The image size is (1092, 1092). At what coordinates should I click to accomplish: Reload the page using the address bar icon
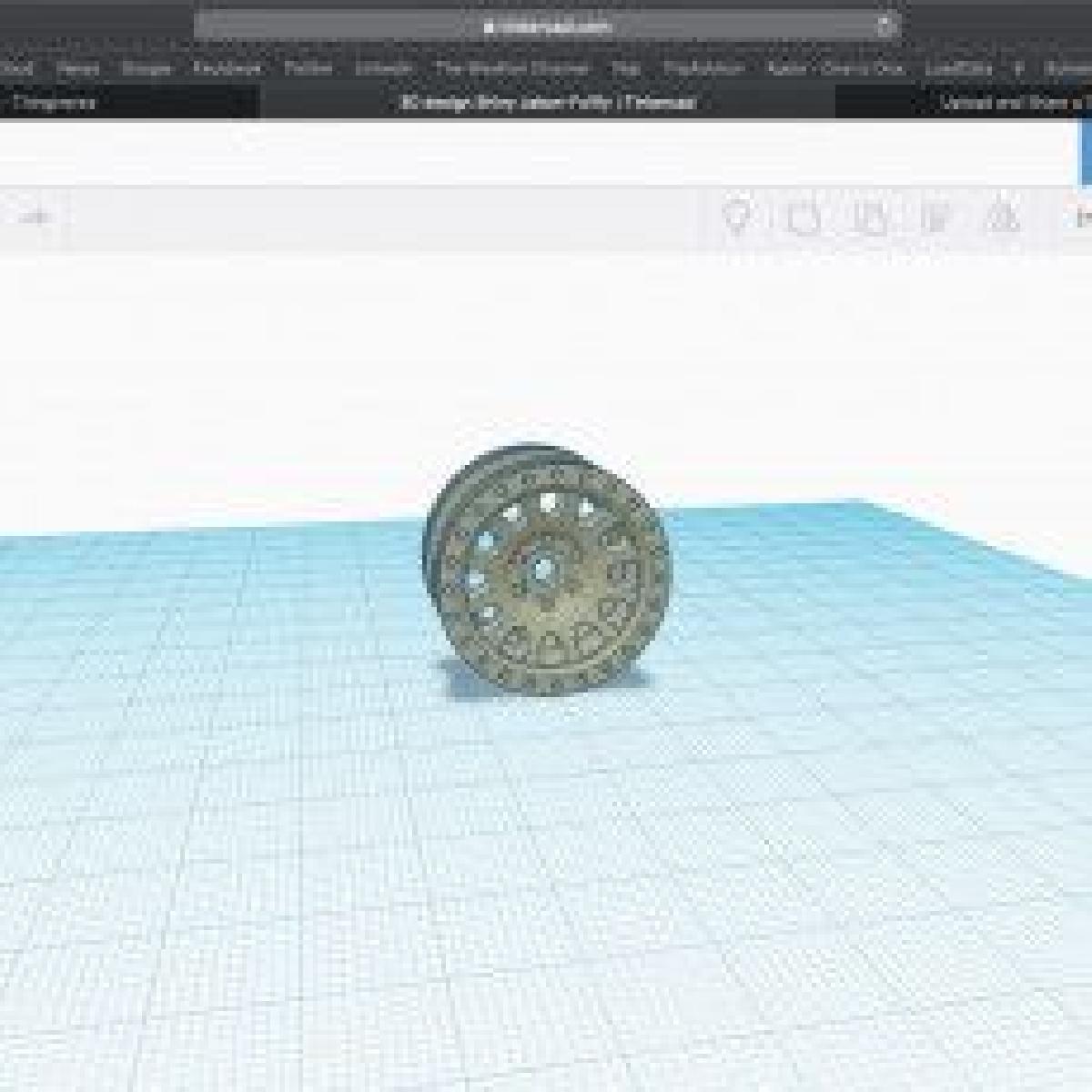[885, 26]
